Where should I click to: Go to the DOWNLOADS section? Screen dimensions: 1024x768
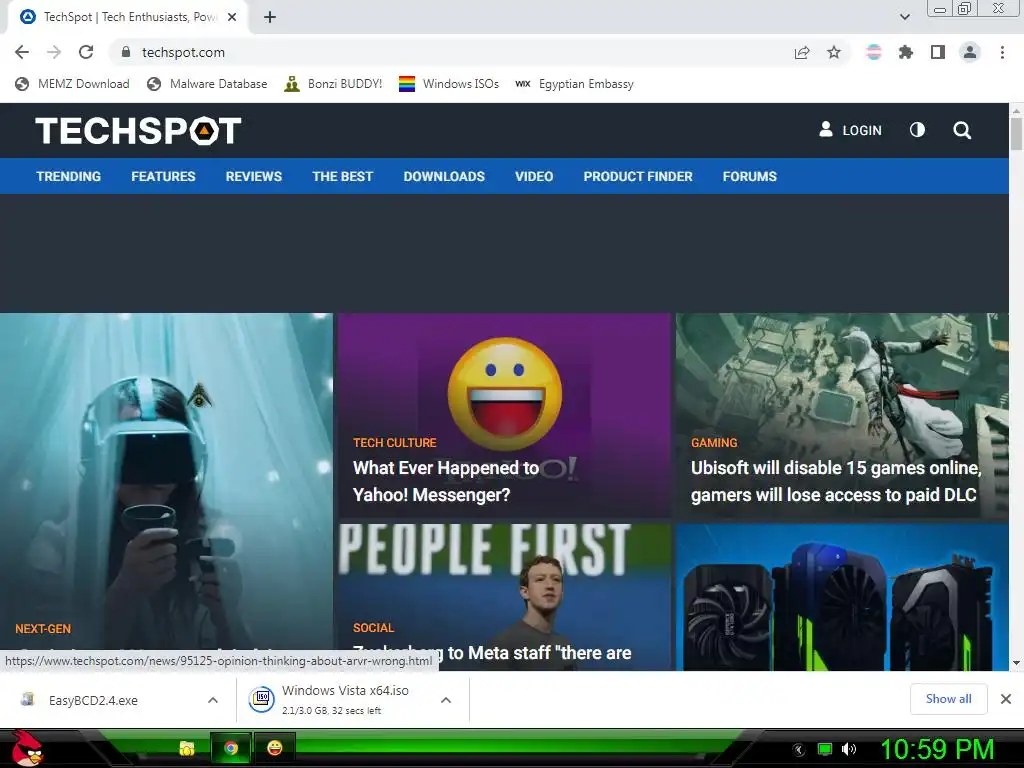(444, 176)
